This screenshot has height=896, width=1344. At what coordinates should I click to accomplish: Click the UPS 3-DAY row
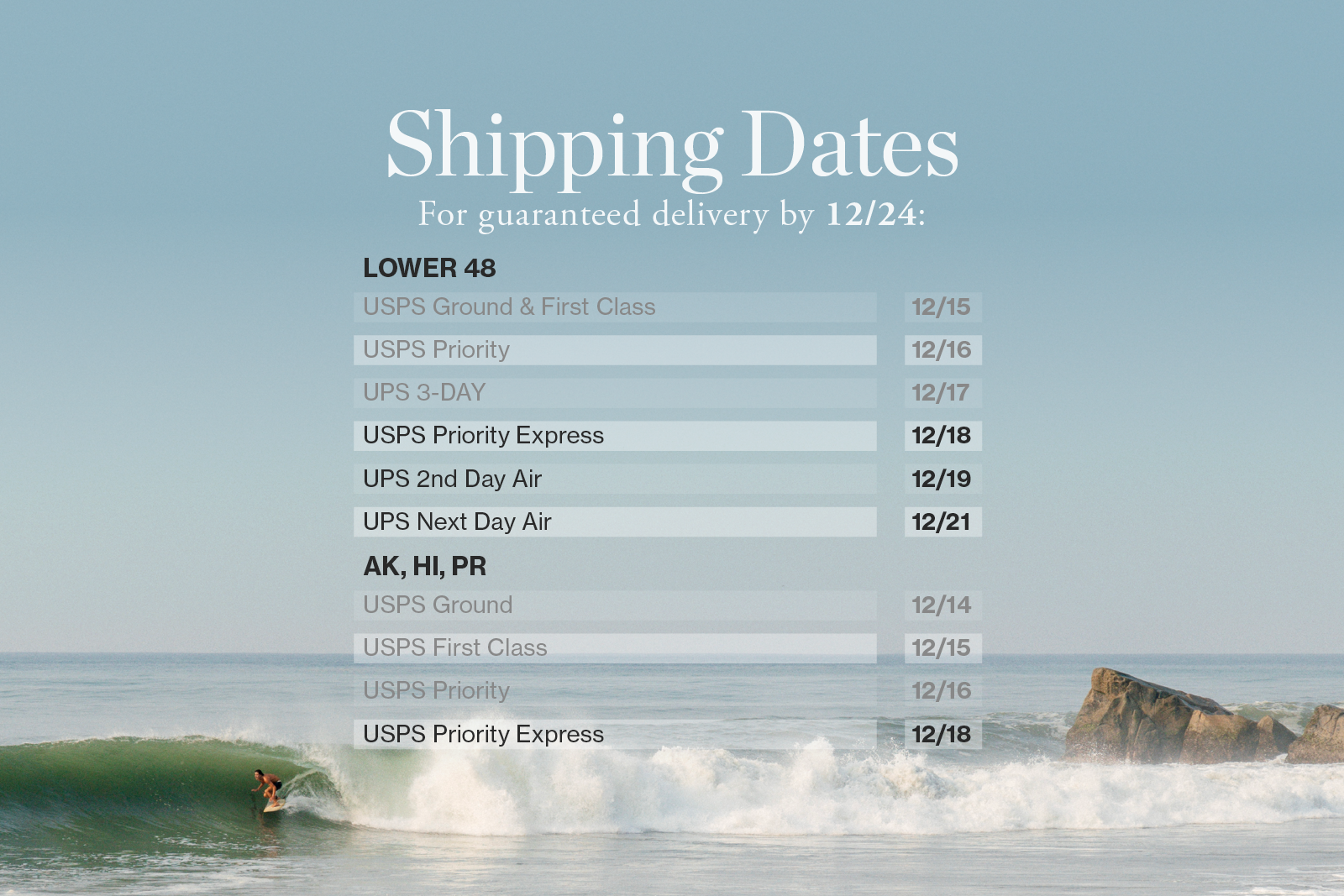pos(614,393)
